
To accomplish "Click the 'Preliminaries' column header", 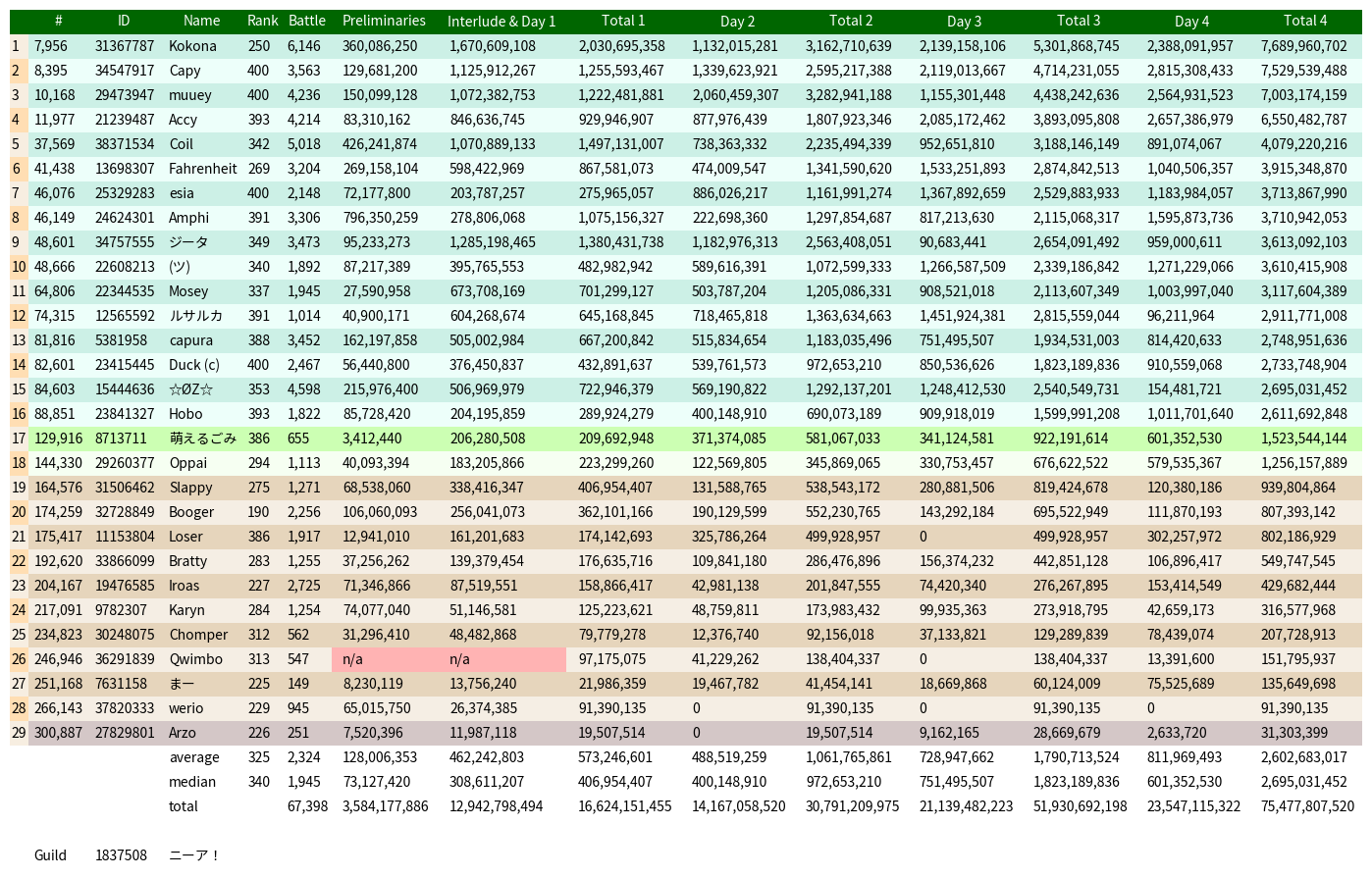I will coord(384,21).
